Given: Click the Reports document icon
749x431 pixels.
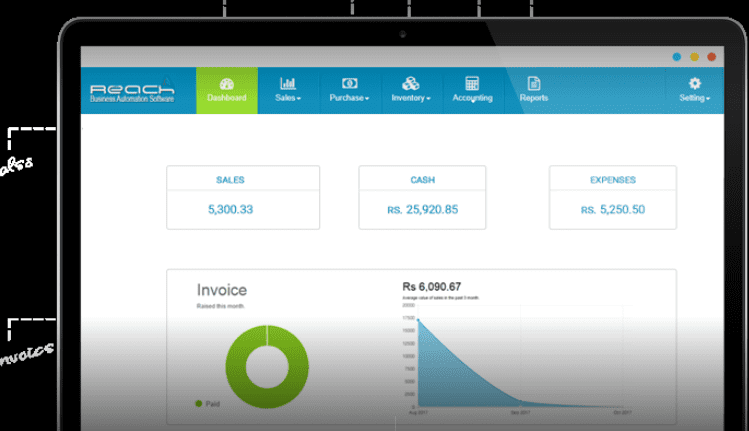Looking at the screenshot, I should coord(534,84).
